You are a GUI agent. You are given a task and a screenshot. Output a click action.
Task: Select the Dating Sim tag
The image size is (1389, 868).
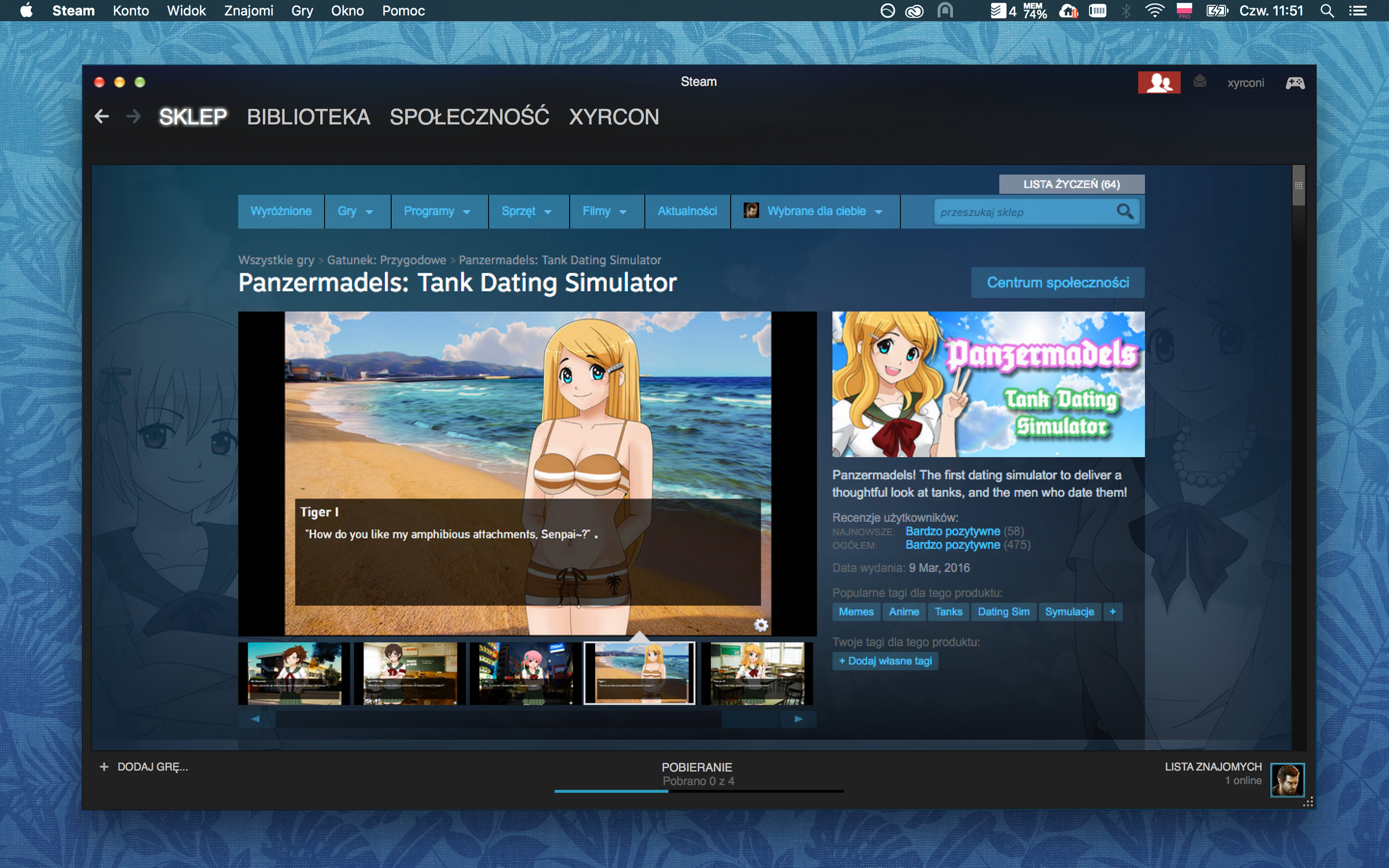coord(1004,612)
